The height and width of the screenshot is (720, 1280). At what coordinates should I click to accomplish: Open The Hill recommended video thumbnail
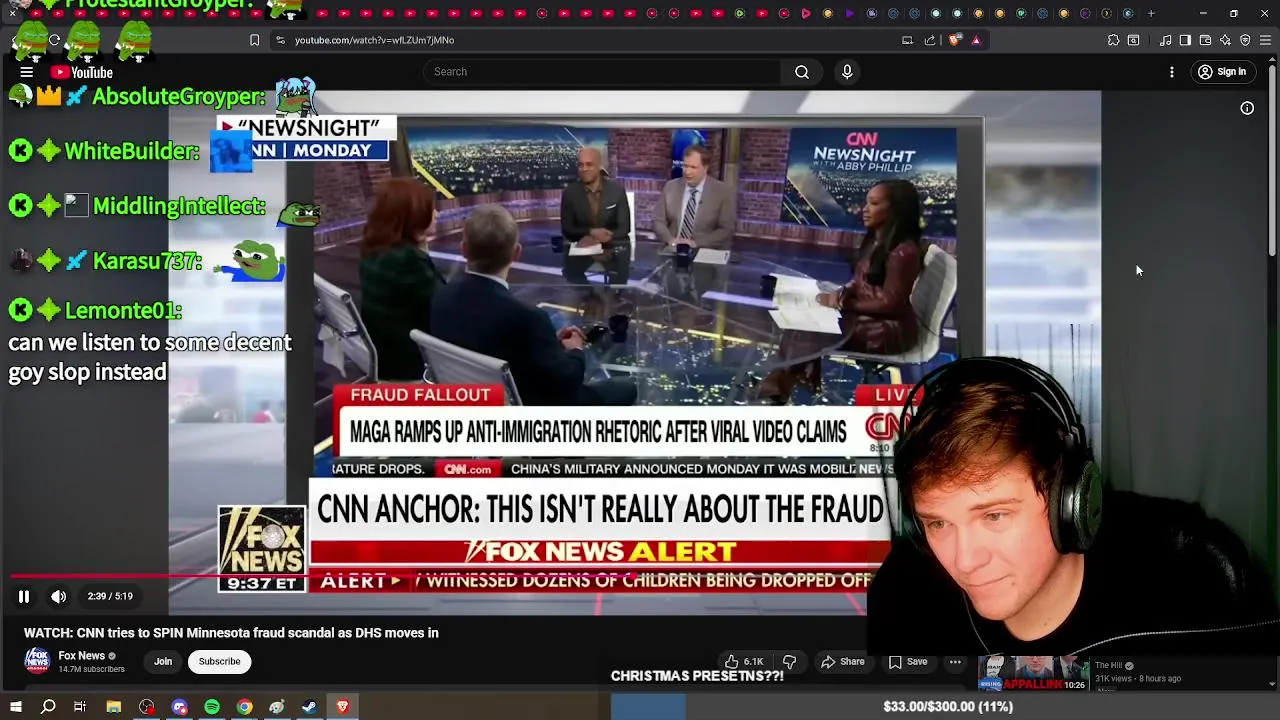(1032, 673)
